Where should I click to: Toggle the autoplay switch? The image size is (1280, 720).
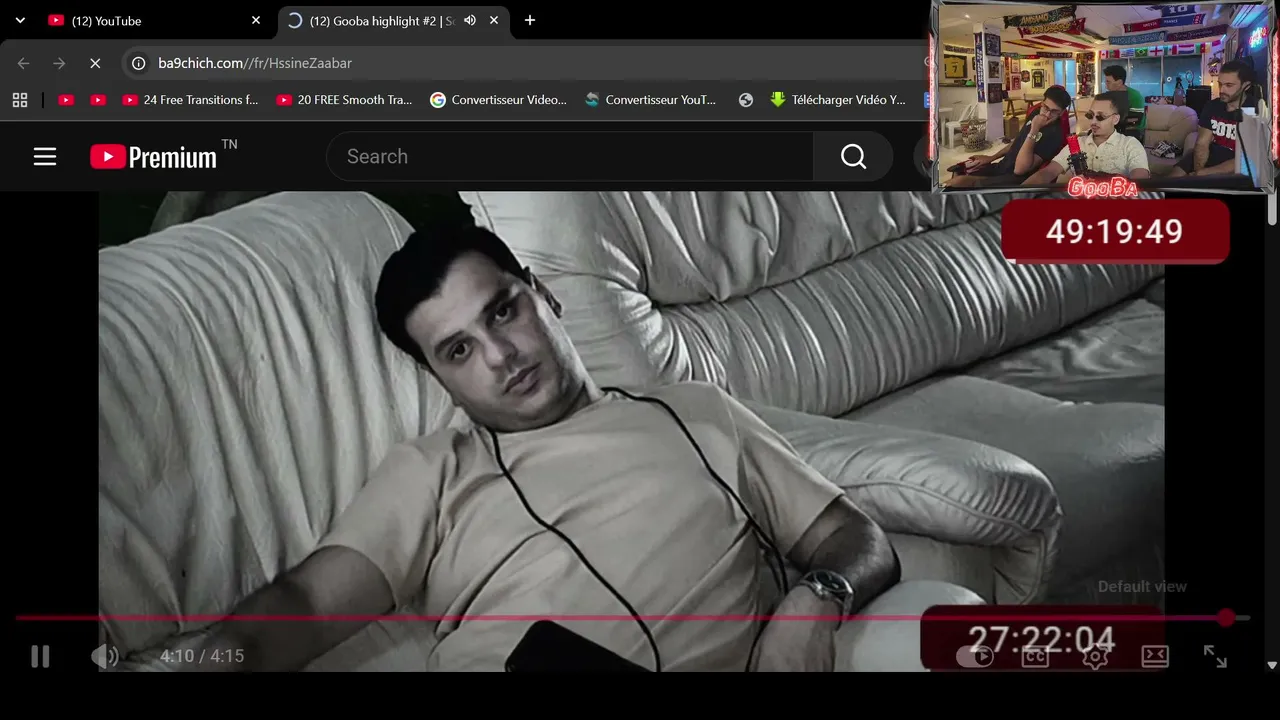tap(975, 656)
